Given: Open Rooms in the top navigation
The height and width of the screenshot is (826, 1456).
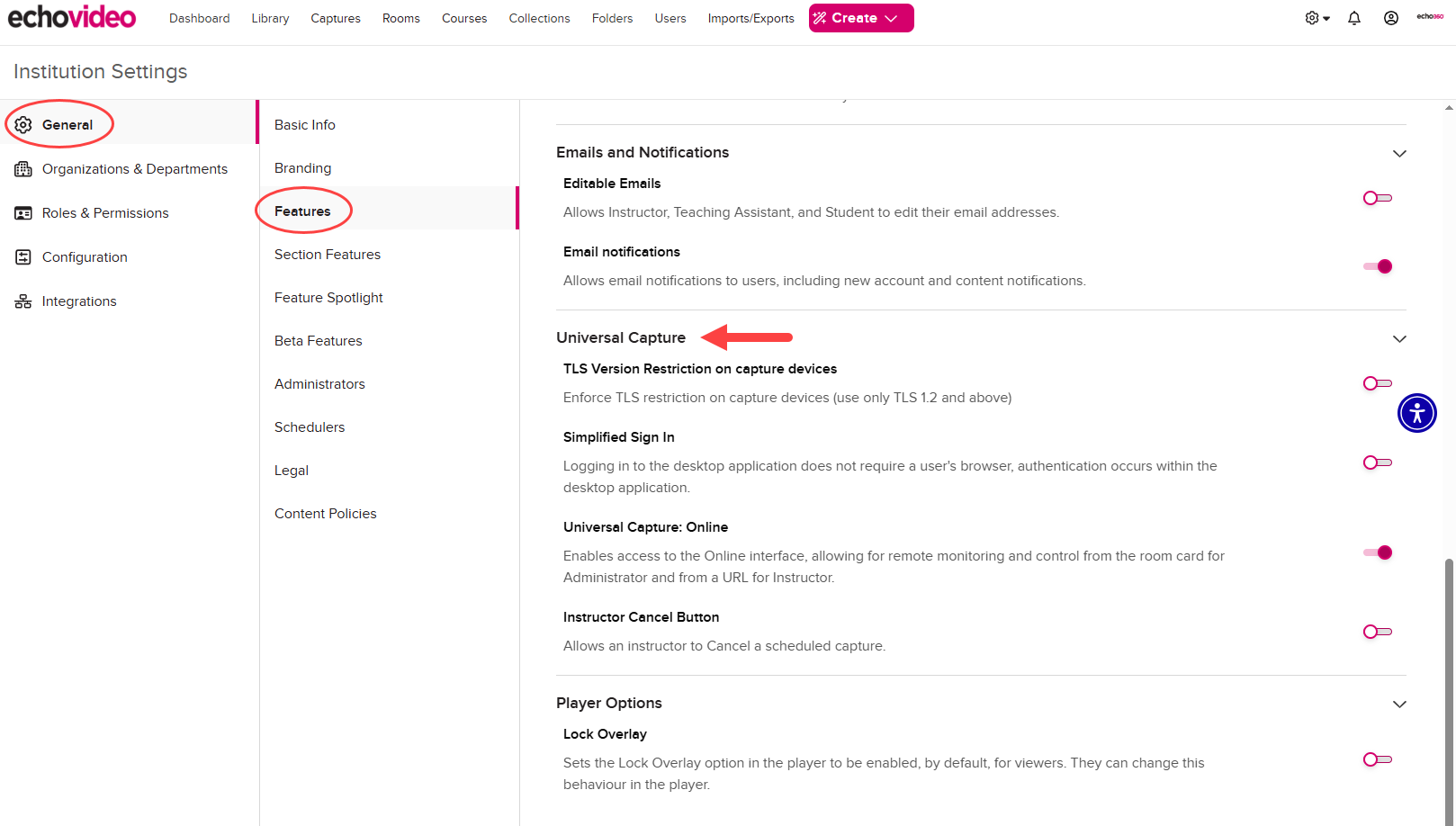Looking at the screenshot, I should point(401,18).
